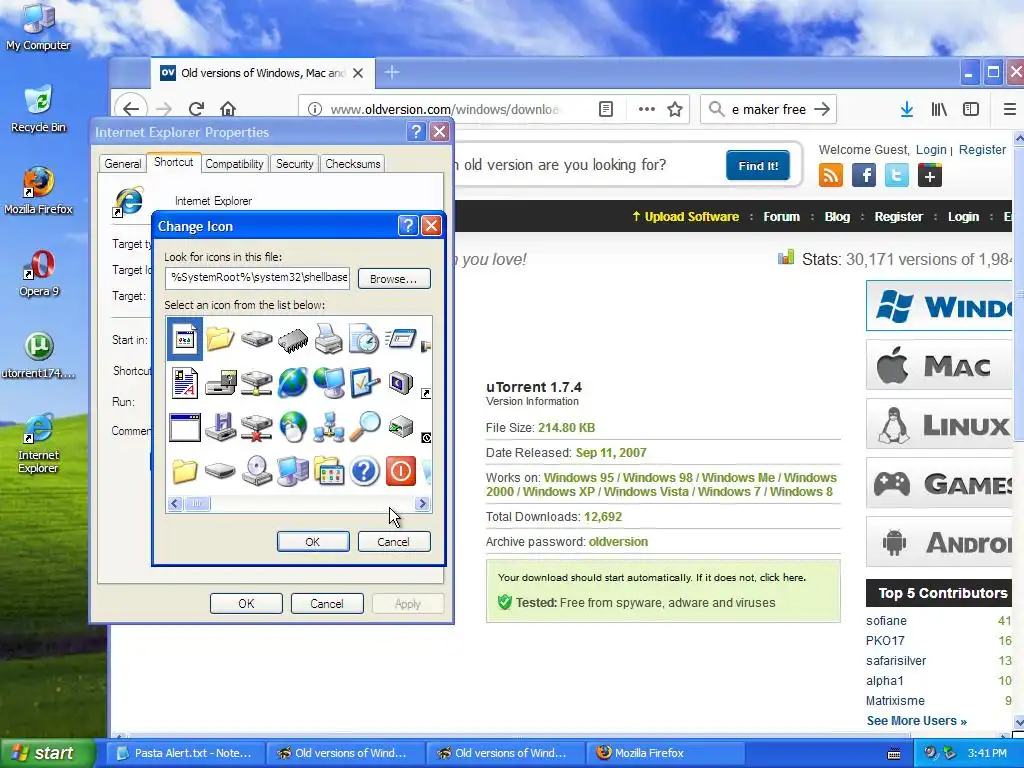Open My Computer on the desktop
This screenshot has width=1024, height=768.
[38, 27]
